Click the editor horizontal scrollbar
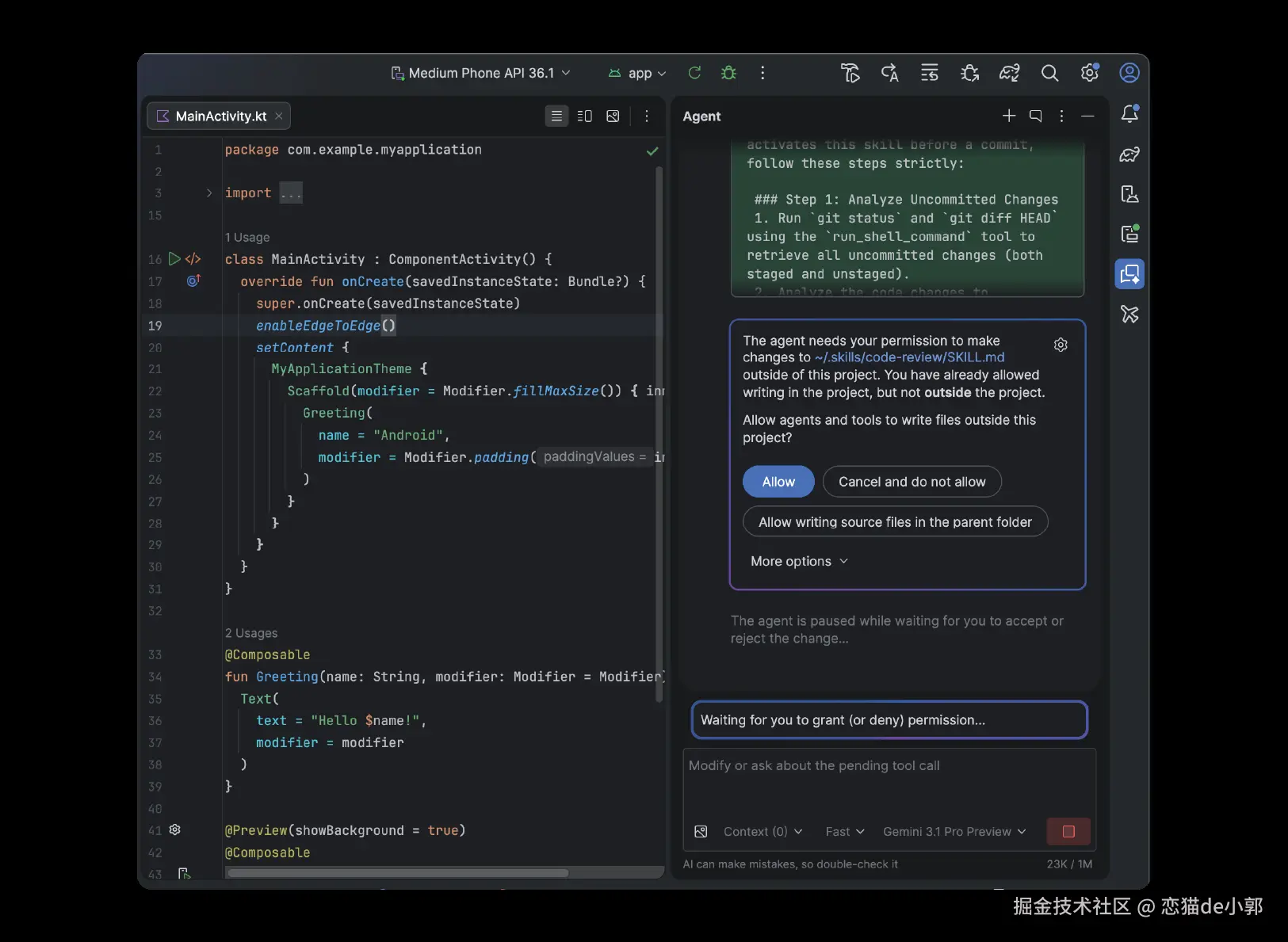 pyautogui.click(x=398, y=873)
